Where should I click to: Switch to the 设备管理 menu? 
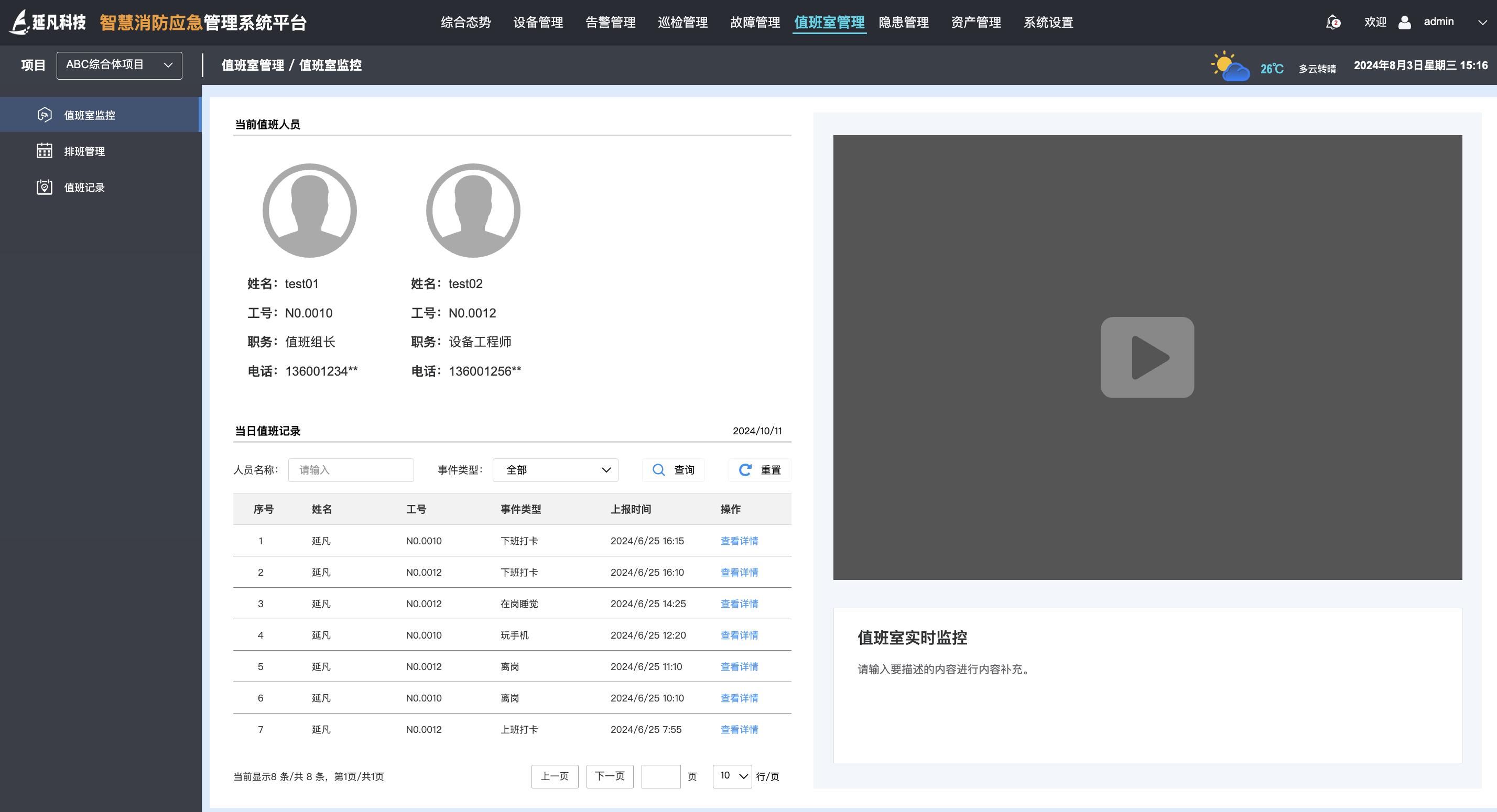pyautogui.click(x=538, y=22)
